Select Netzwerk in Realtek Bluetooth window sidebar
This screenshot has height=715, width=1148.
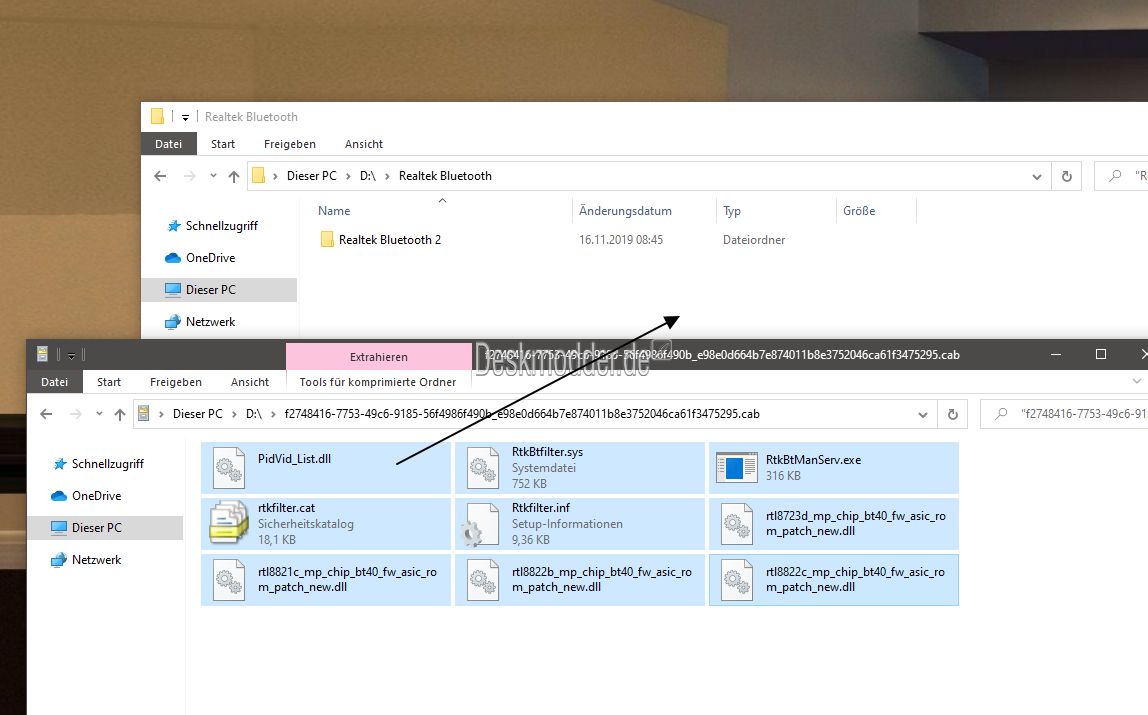point(210,322)
